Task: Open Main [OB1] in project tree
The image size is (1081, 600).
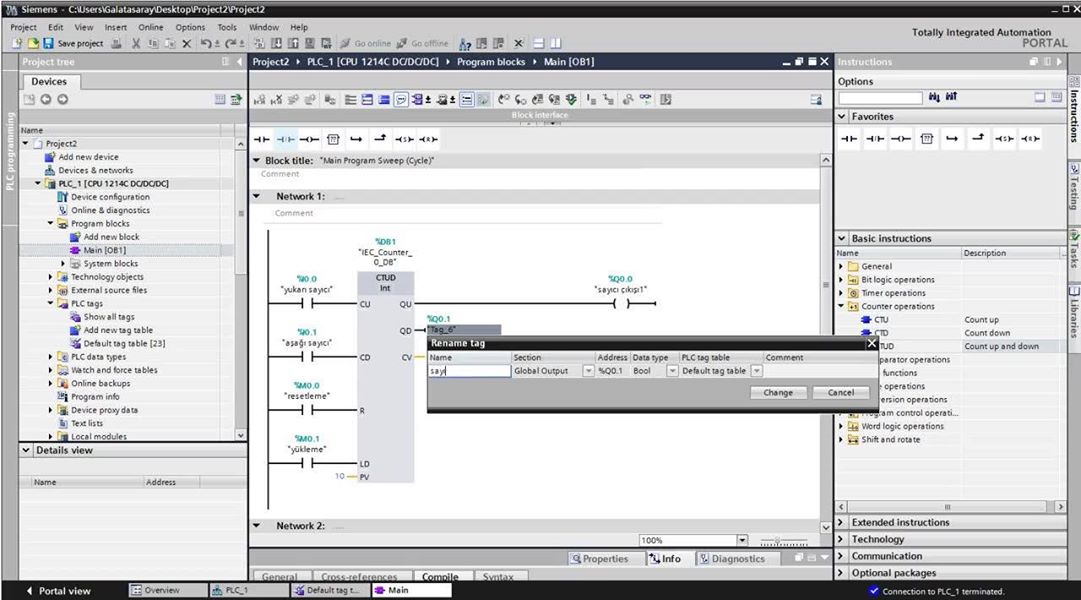Action: point(104,250)
